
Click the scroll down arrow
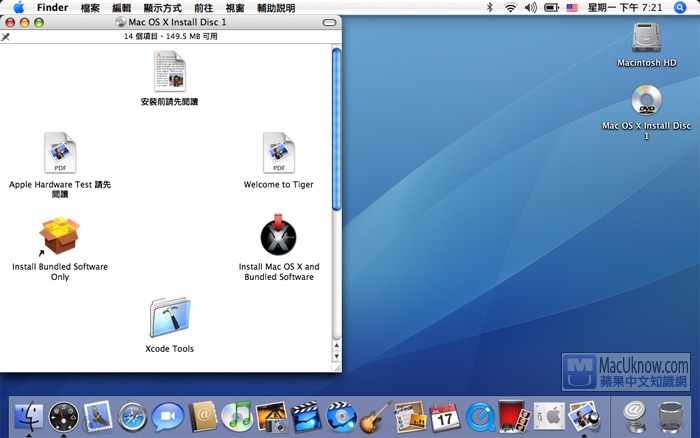pos(337,356)
